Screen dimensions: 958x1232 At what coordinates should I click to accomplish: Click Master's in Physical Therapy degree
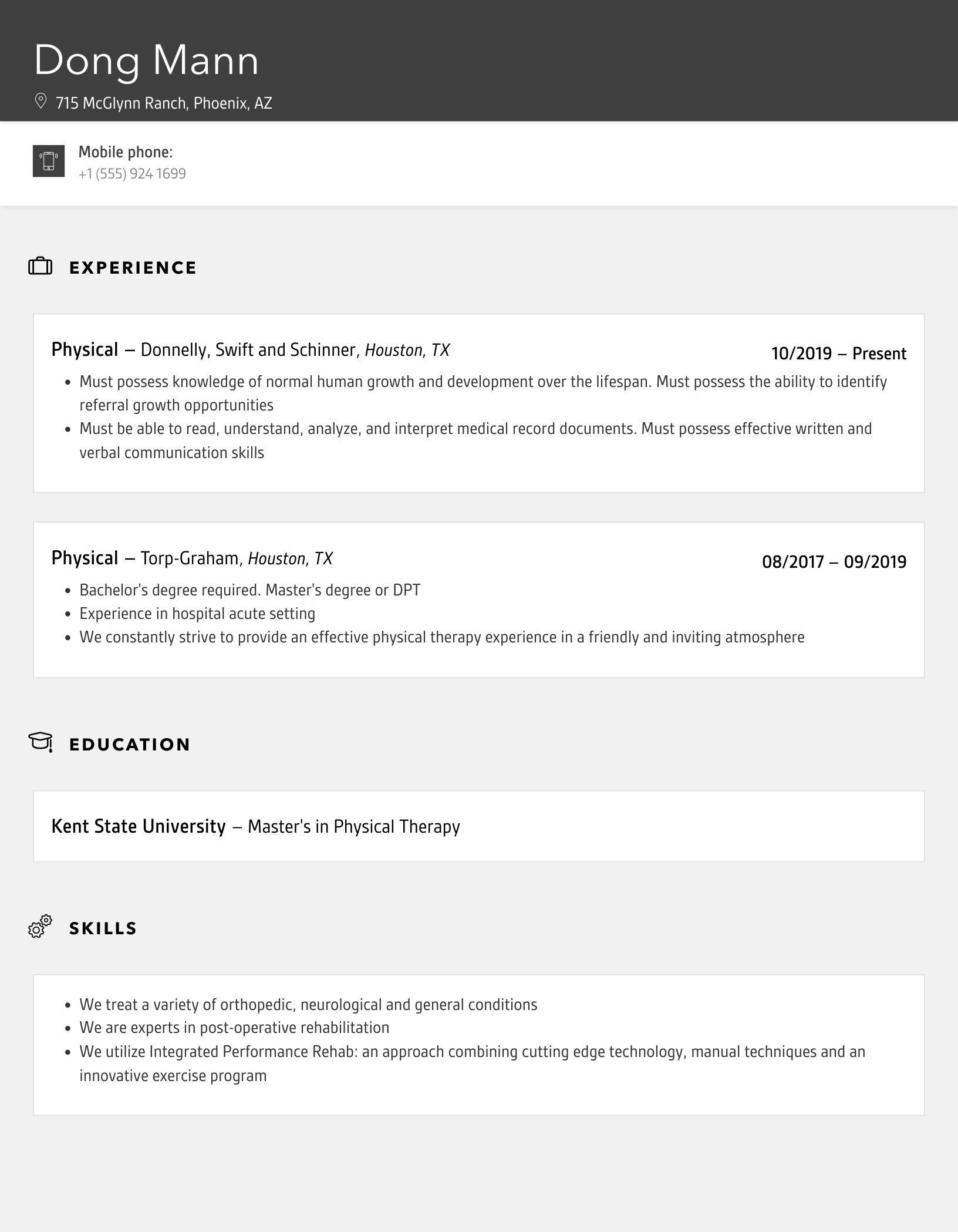coord(353,827)
